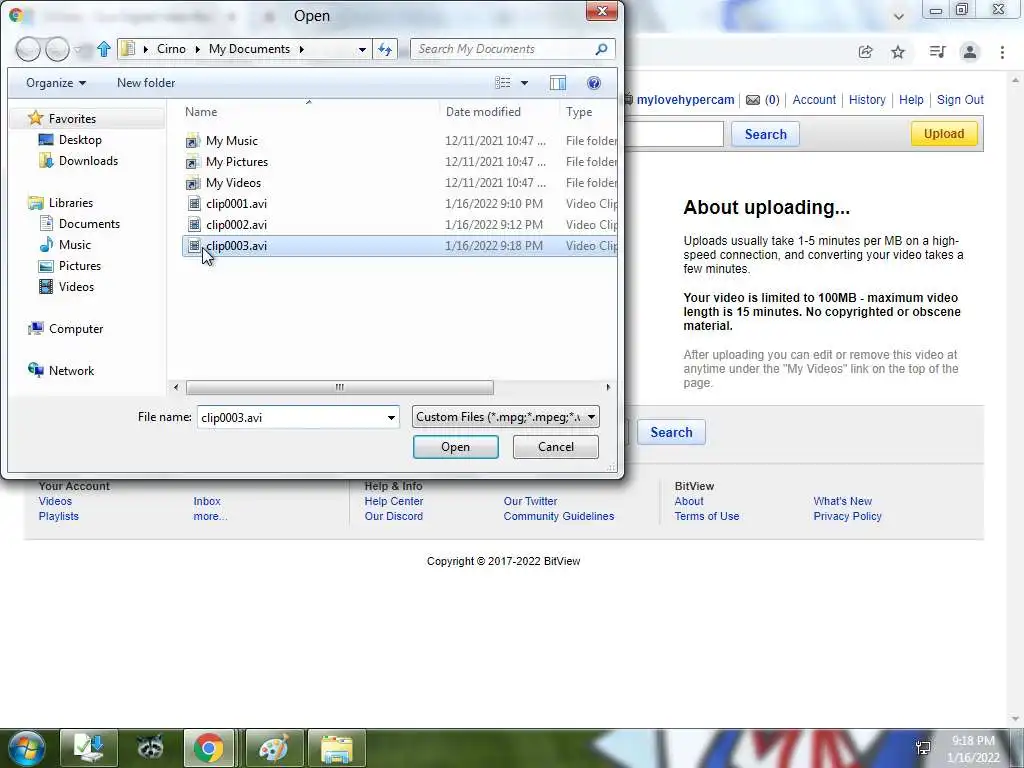Open the File name dropdown arrow
Viewport: 1024px width, 768px height.
pos(391,417)
